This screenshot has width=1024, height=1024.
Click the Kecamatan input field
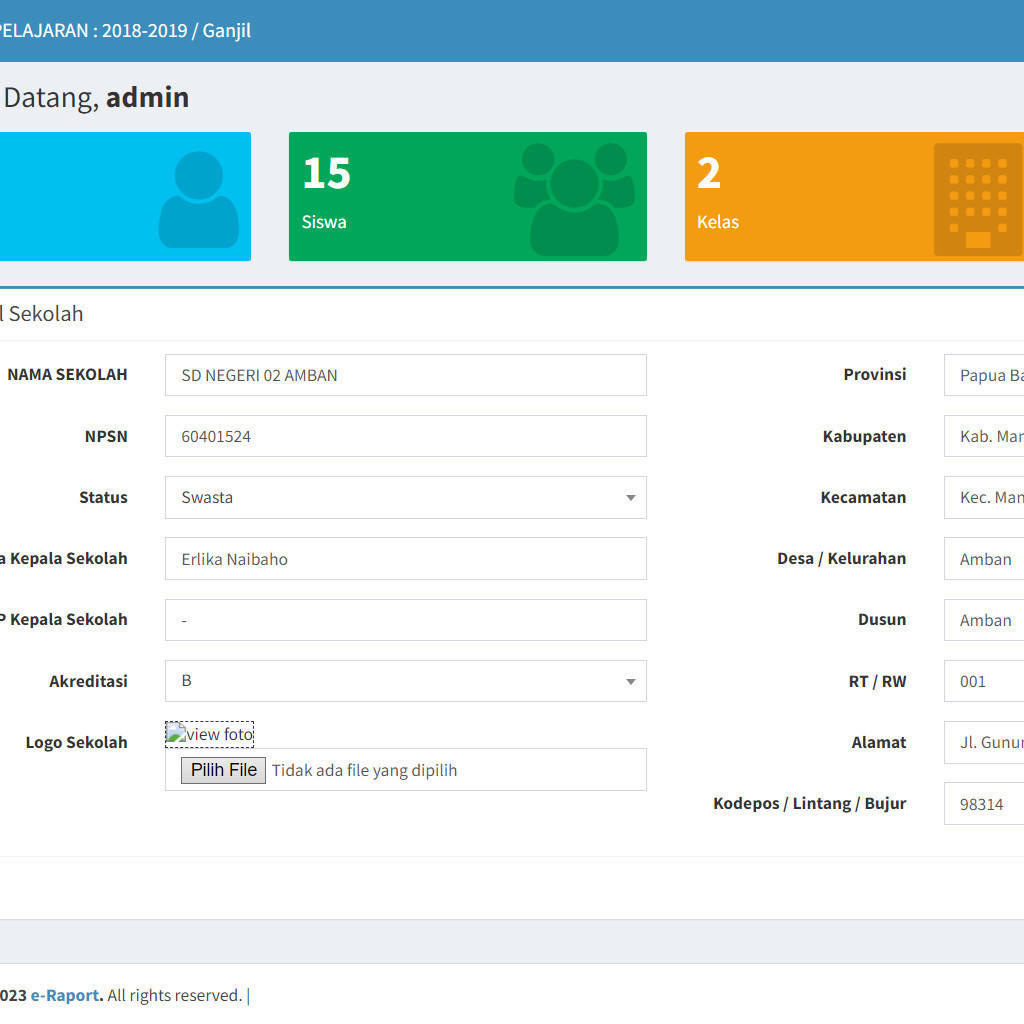(x=984, y=498)
